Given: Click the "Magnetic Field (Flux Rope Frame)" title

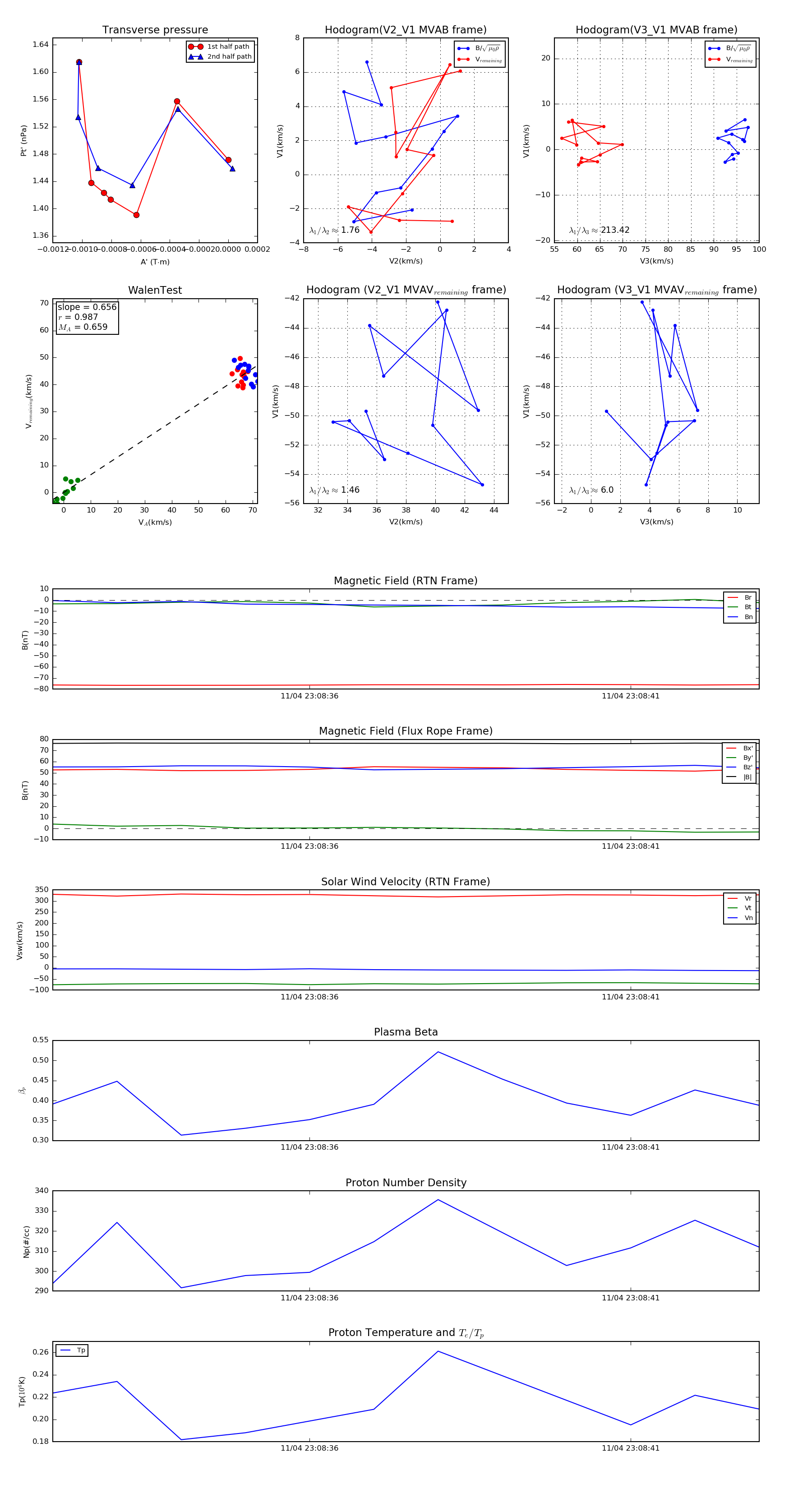Looking at the screenshot, I should 406,731.
